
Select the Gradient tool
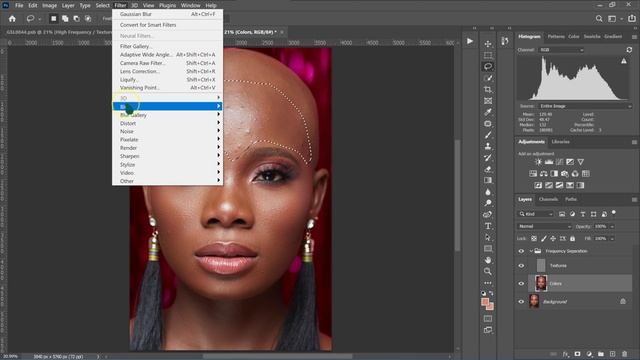[x=488, y=180]
